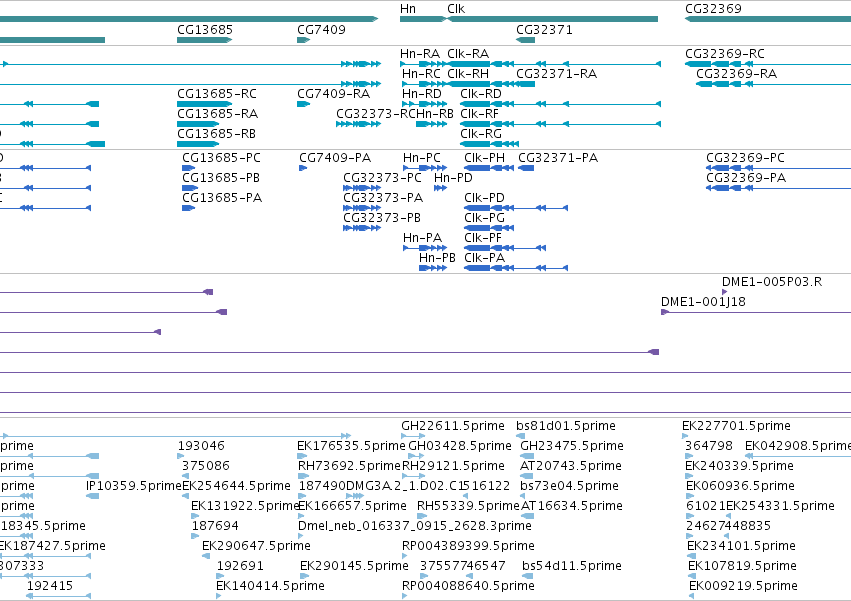This screenshot has width=851, height=601.
Task: Open the Clk-PG protein label
Action: click(x=484, y=218)
